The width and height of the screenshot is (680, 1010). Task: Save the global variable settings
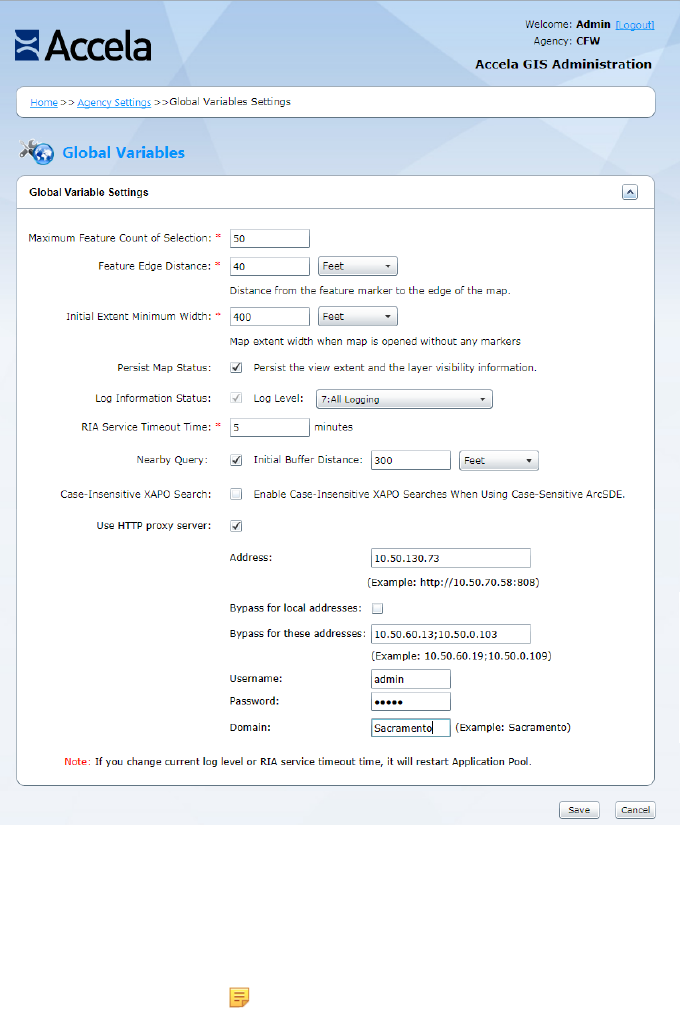coord(579,810)
